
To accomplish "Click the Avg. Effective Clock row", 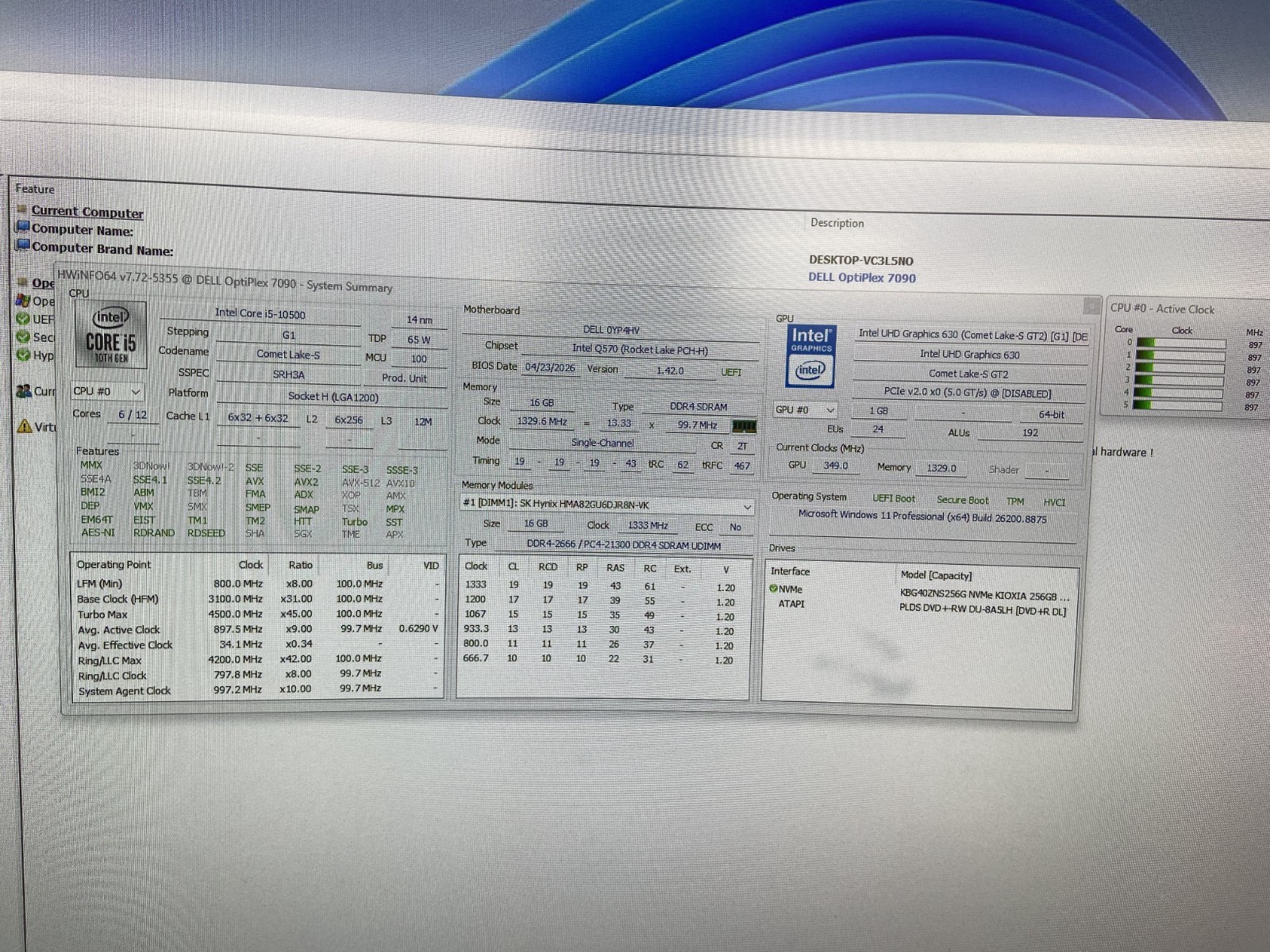I will pyautogui.click(x=257, y=644).
